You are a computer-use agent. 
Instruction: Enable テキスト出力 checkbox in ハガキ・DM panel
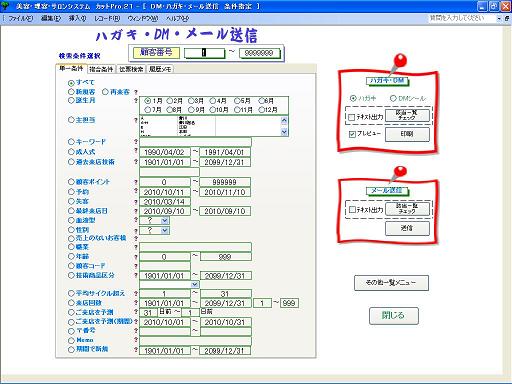coord(351,117)
